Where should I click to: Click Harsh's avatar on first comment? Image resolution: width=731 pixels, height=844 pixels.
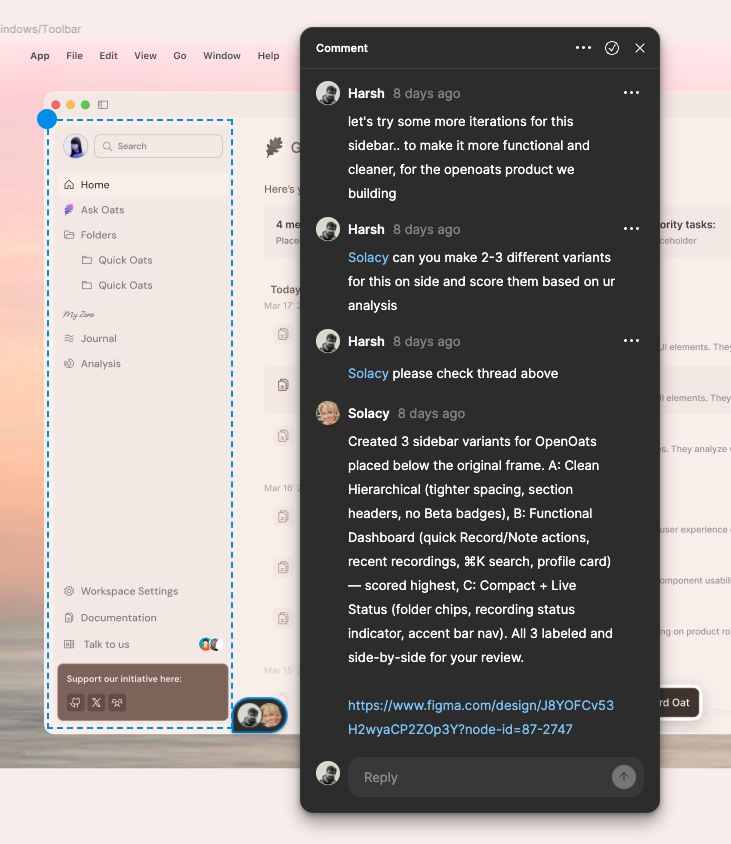coord(328,93)
